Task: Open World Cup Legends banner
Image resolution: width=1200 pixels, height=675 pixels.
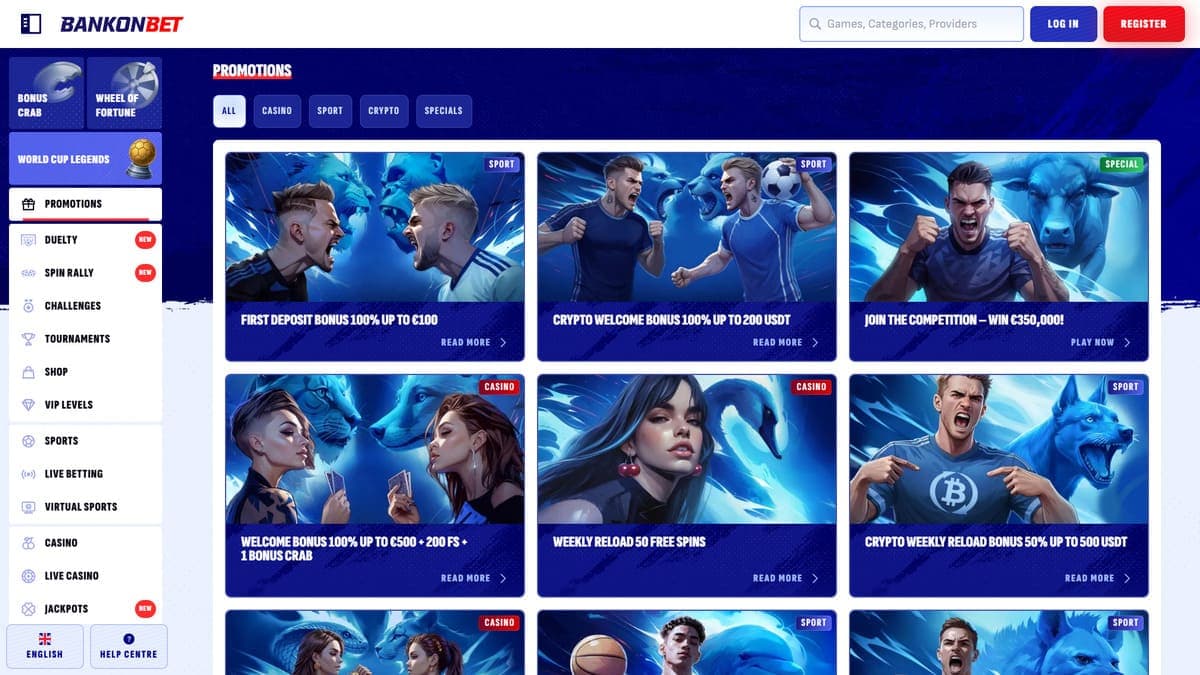Action: (x=85, y=158)
